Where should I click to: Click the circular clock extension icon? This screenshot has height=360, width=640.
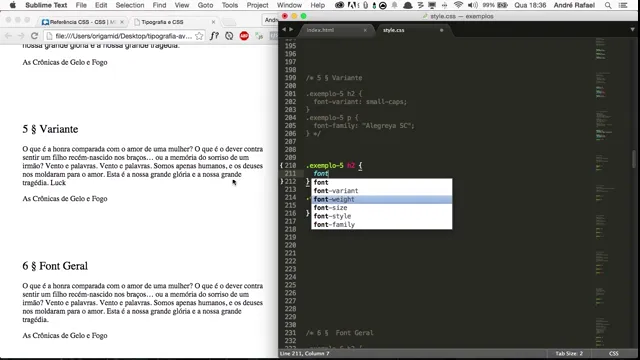pyautogui.click(x=229, y=36)
